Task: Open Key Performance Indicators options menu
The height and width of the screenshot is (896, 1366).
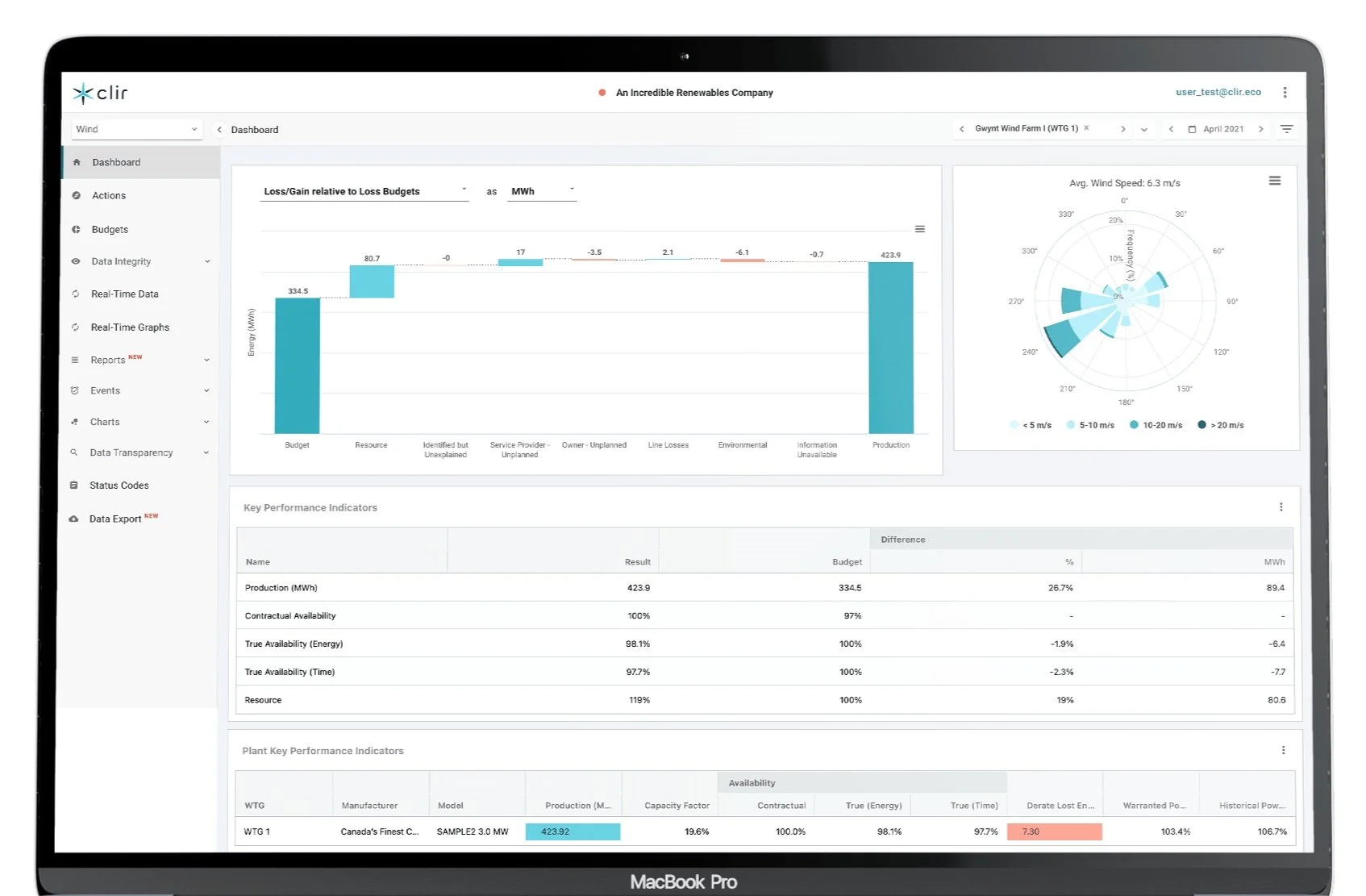Action: coord(1281,507)
